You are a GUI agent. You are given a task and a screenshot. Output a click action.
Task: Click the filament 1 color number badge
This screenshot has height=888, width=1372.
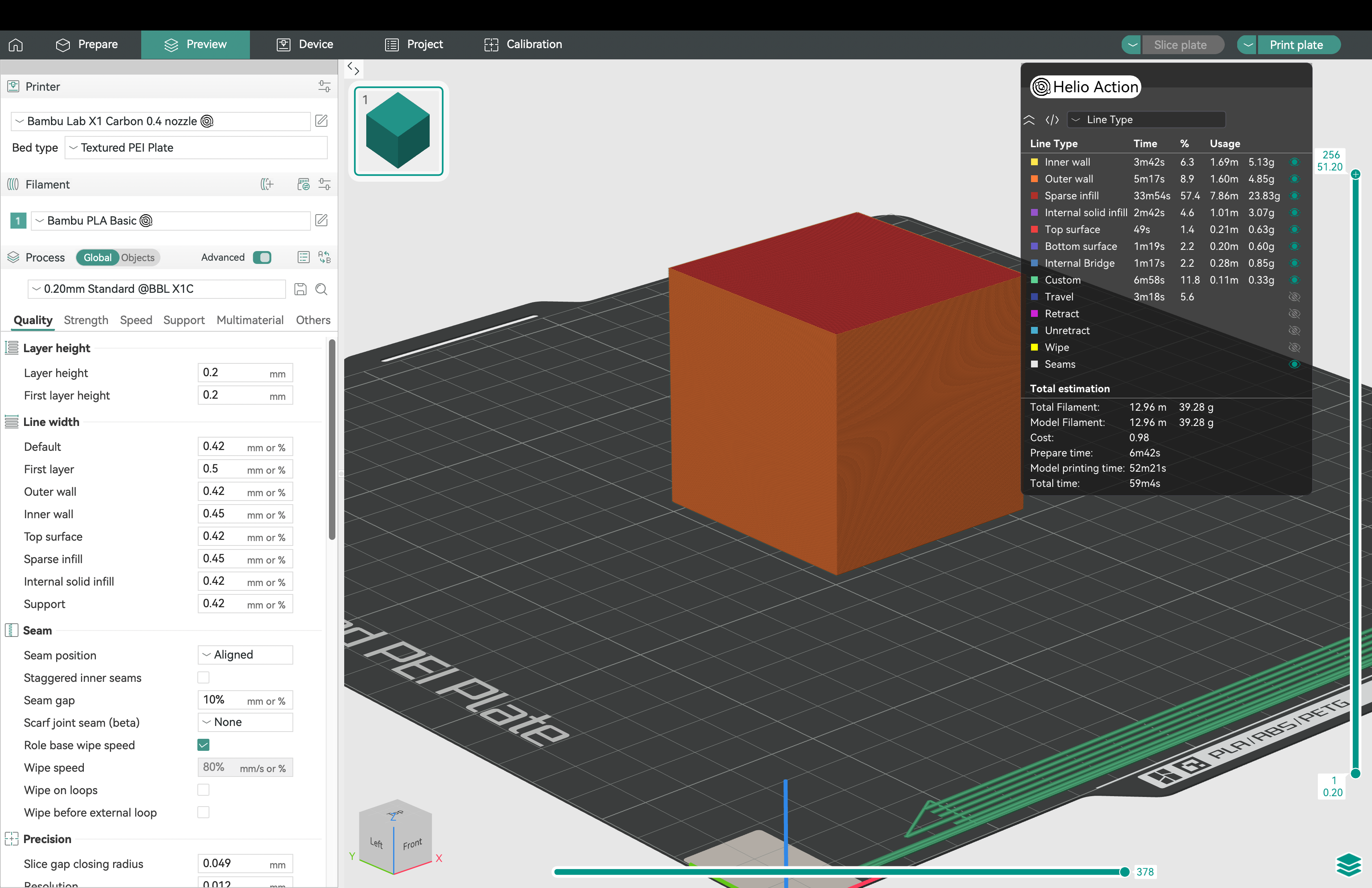[18, 220]
